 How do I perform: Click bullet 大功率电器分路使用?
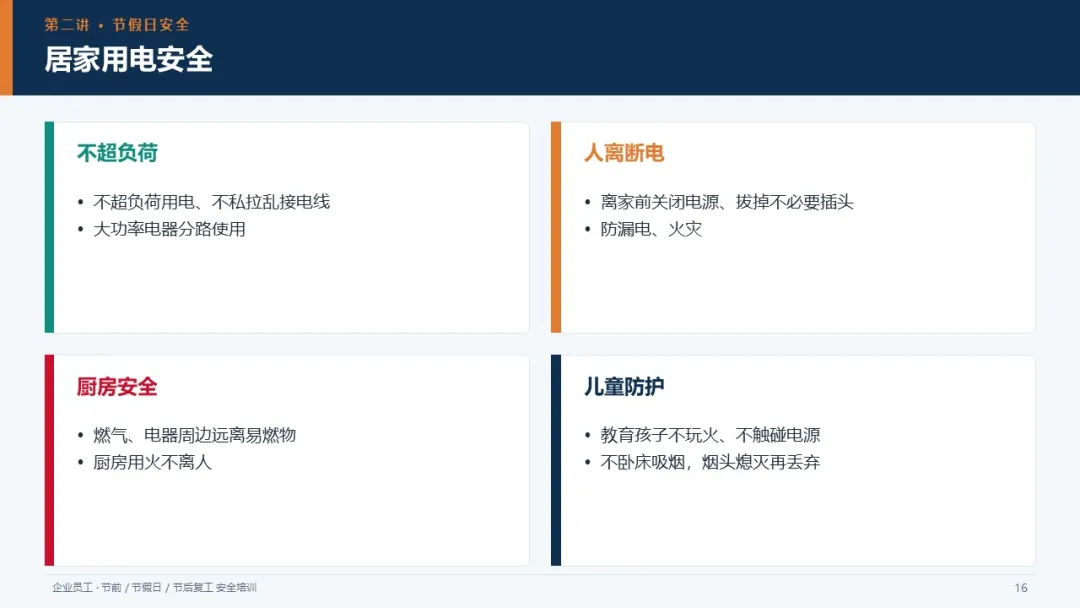(169, 229)
